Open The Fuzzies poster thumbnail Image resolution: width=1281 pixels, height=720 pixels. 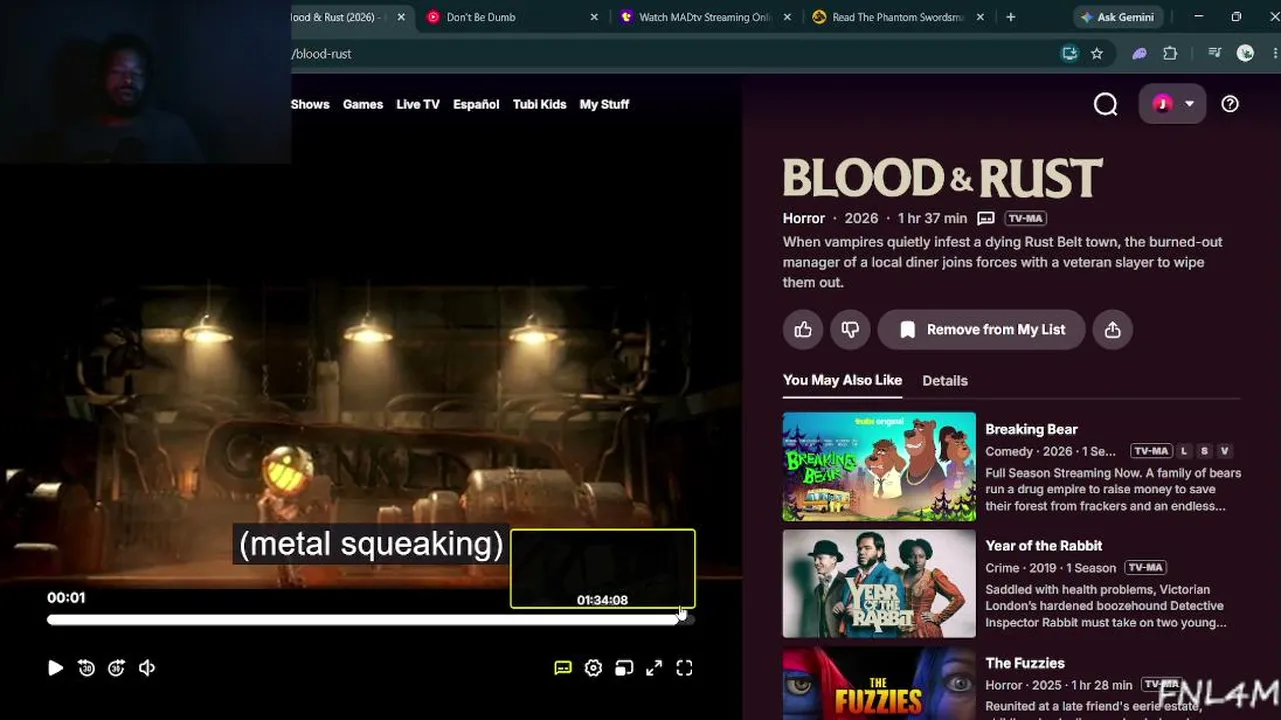click(x=879, y=684)
